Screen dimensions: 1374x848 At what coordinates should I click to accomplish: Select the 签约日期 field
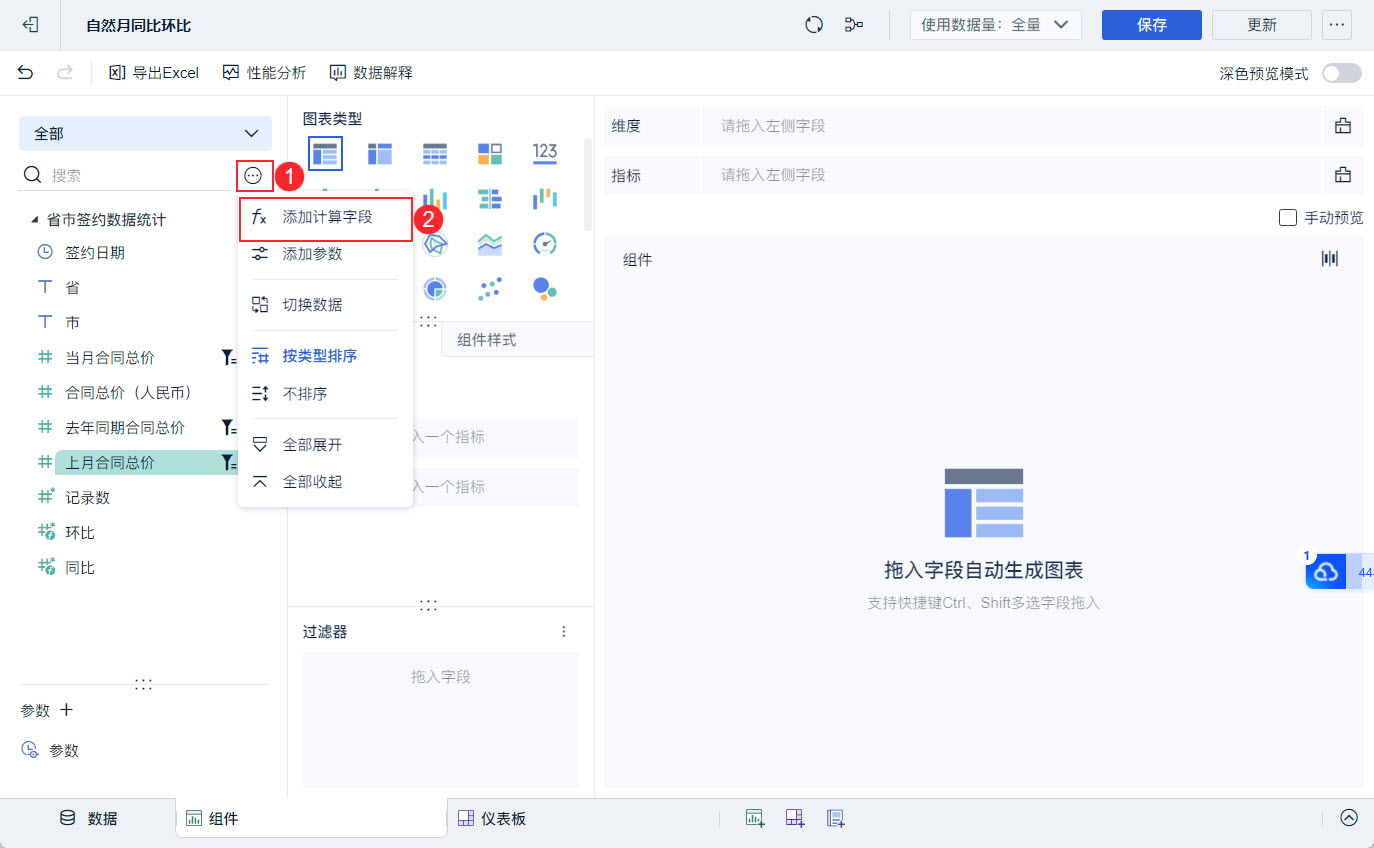click(x=95, y=253)
